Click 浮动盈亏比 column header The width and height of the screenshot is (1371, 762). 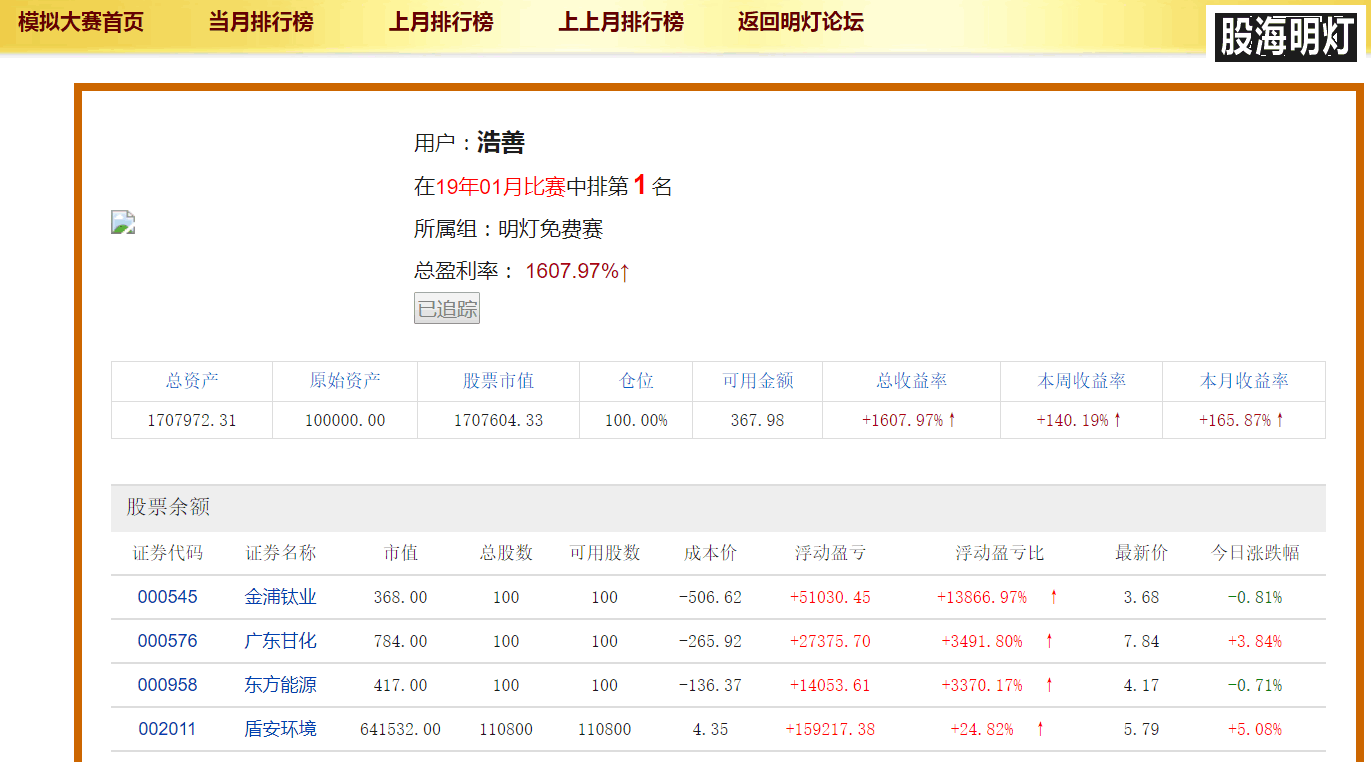[1000, 553]
